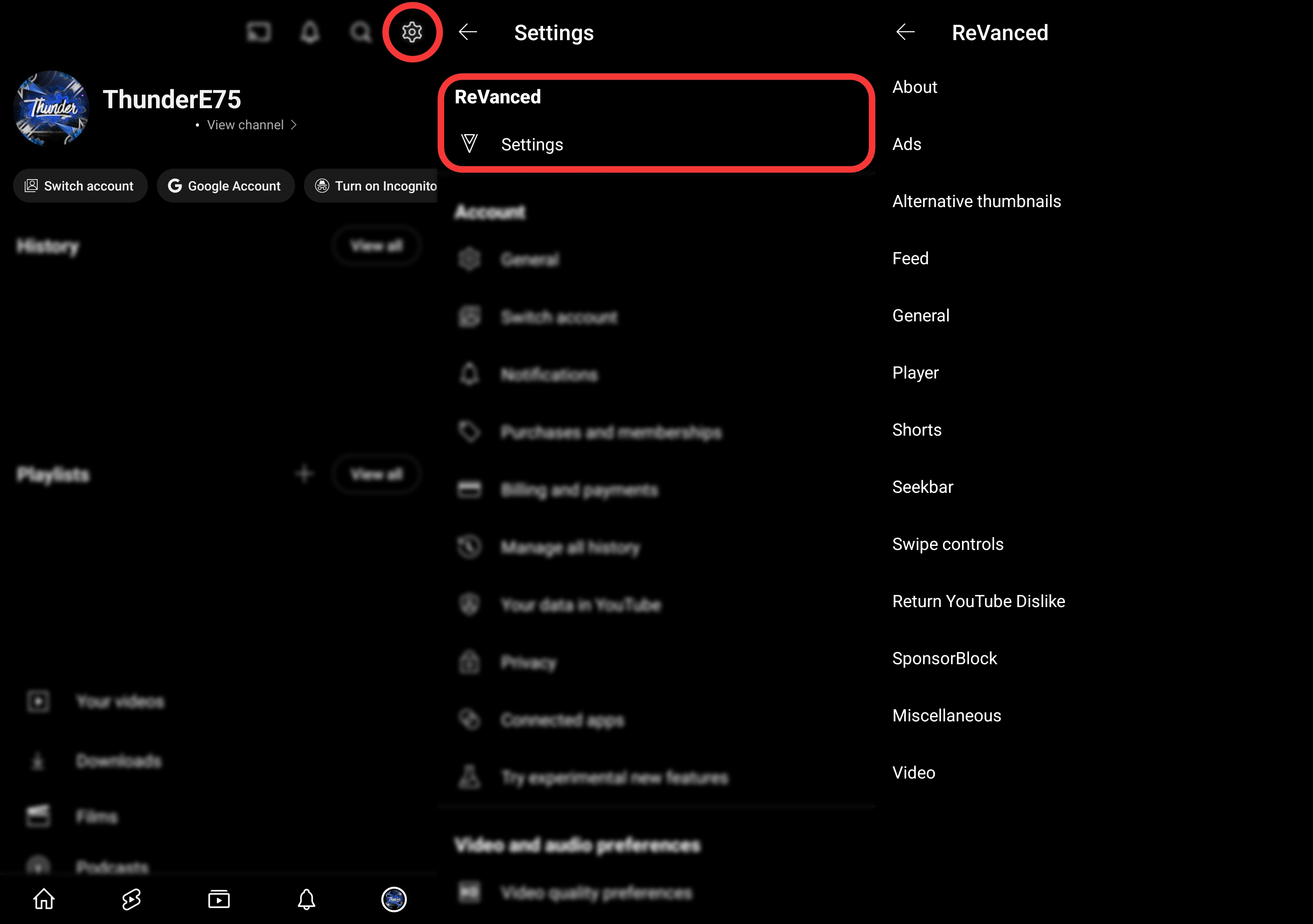Tap the ThunderE75 profile avatar
Viewport: 1313px width, 924px height.
[x=51, y=108]
